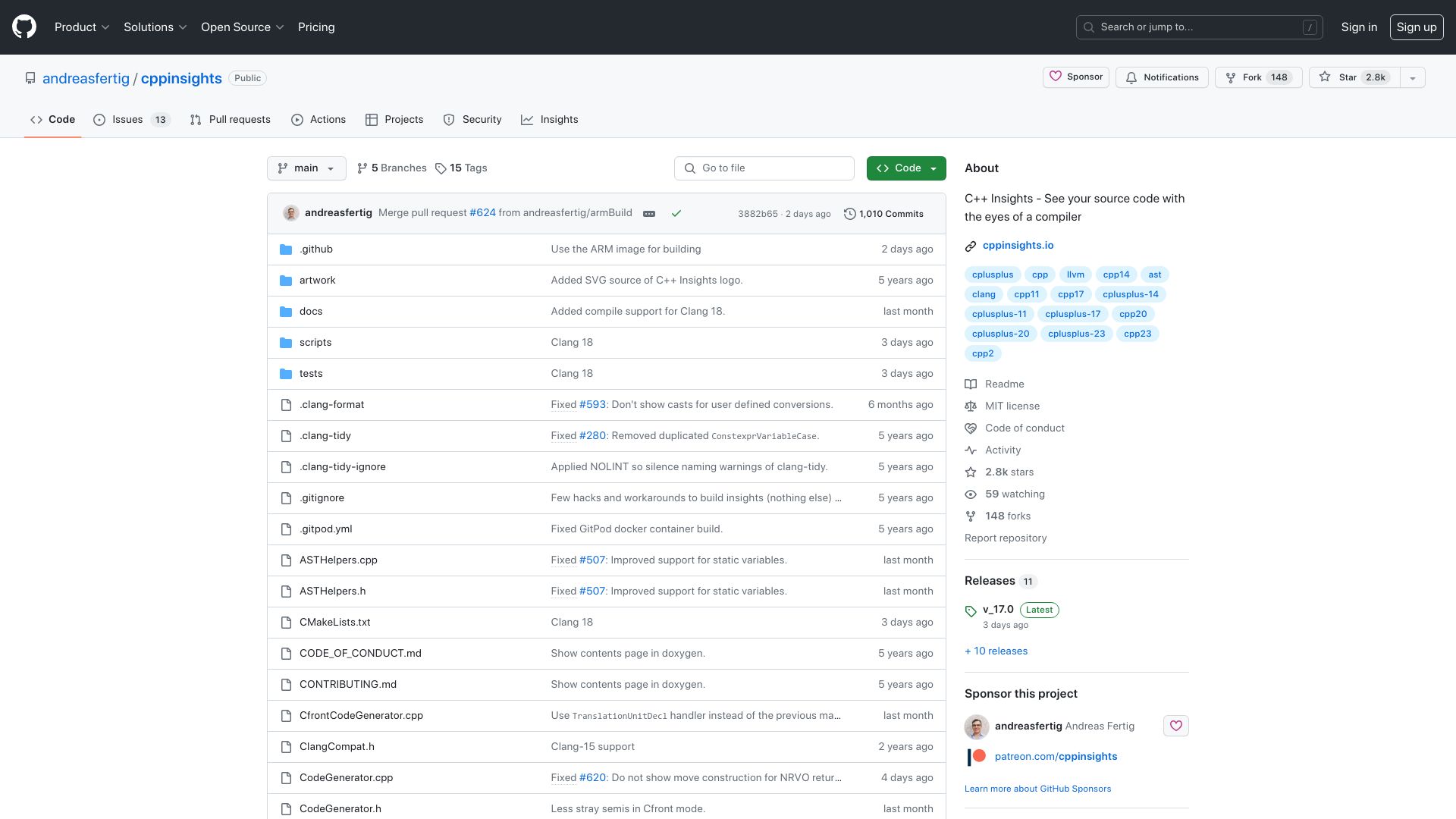This screenshot has height=819, width=1456.
Task: Click andreasfertig avatar in commit header
Action: pos(291,213)
